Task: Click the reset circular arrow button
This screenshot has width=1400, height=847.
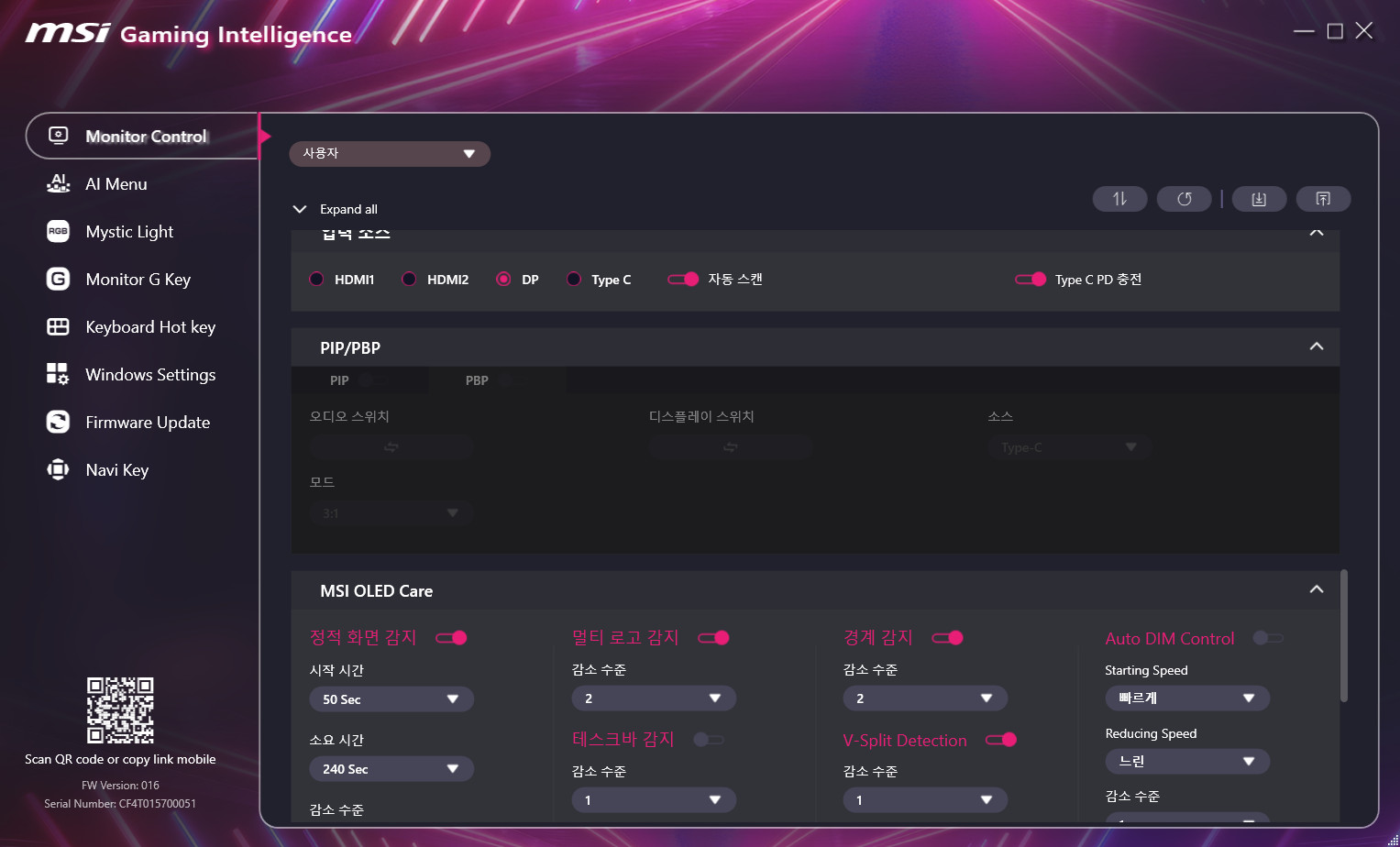Action: [1184, 199]
